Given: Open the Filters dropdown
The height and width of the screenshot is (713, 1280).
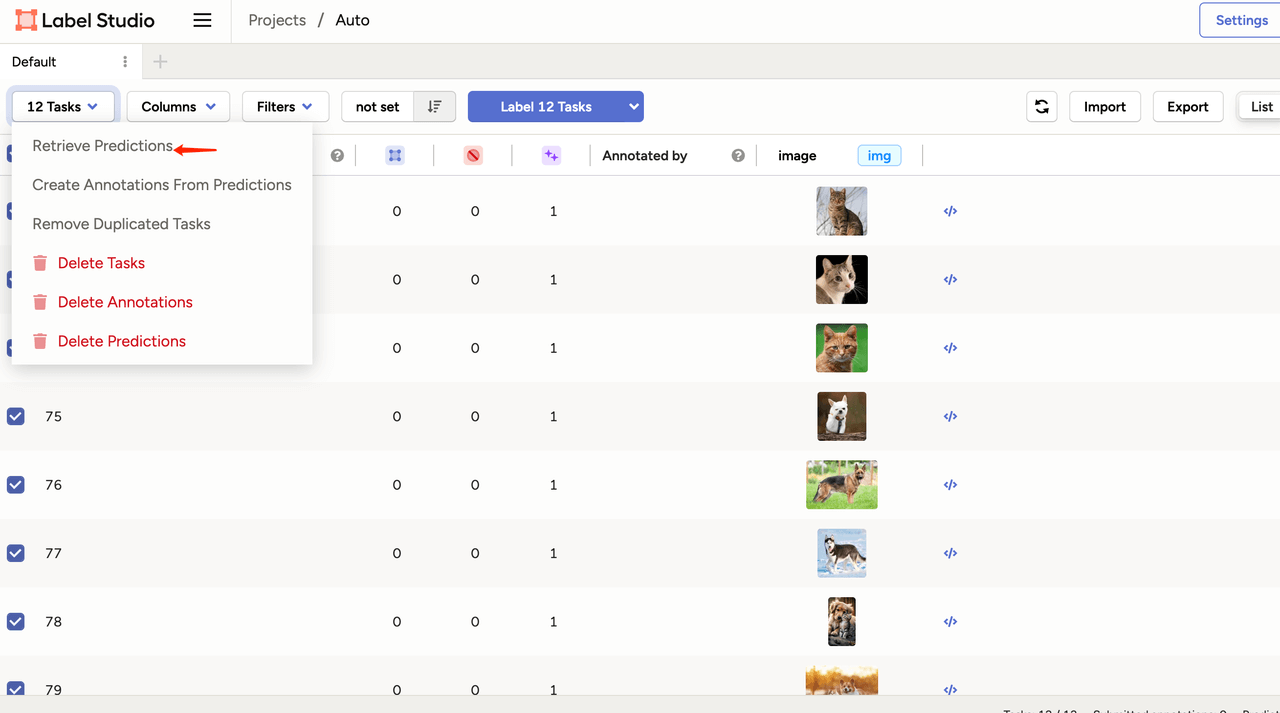Looking at the screenshot, I should click(x=285, y=107).
